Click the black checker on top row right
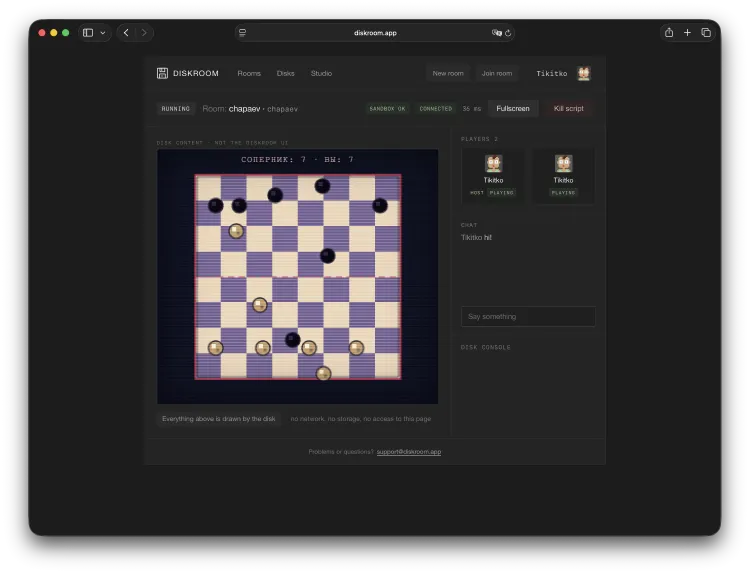 coord(322,185)
